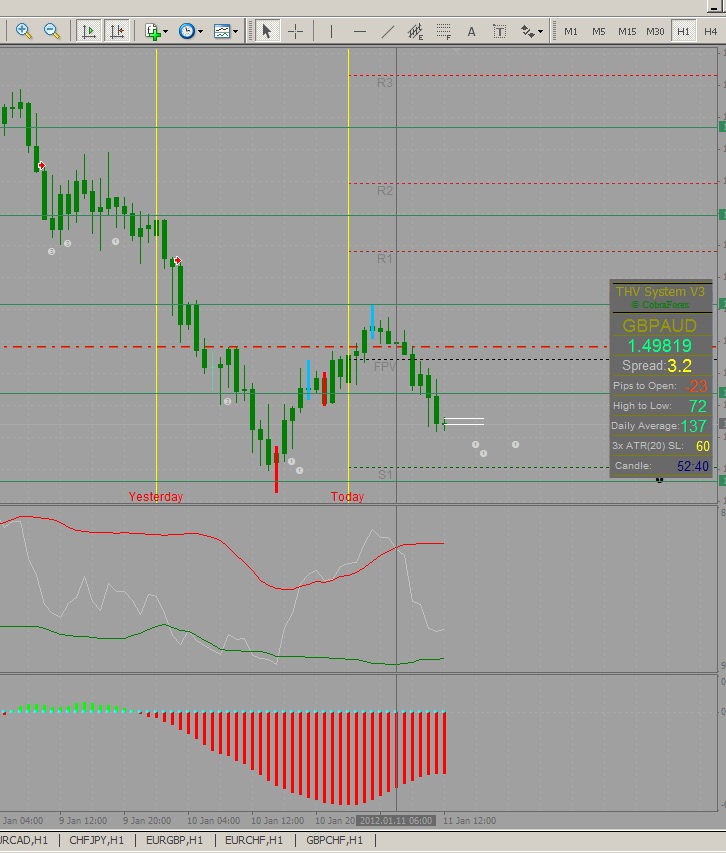Click the Pips to Open value -23
726x853 pixels.
tap(696, 386)
